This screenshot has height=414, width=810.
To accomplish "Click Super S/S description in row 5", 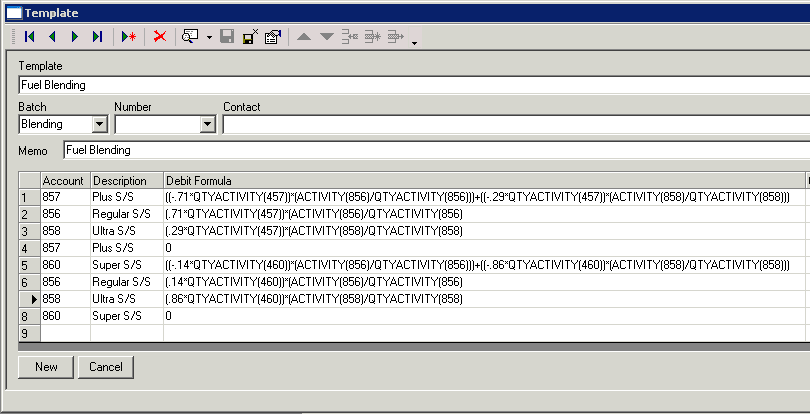I will tap(127, 265).
